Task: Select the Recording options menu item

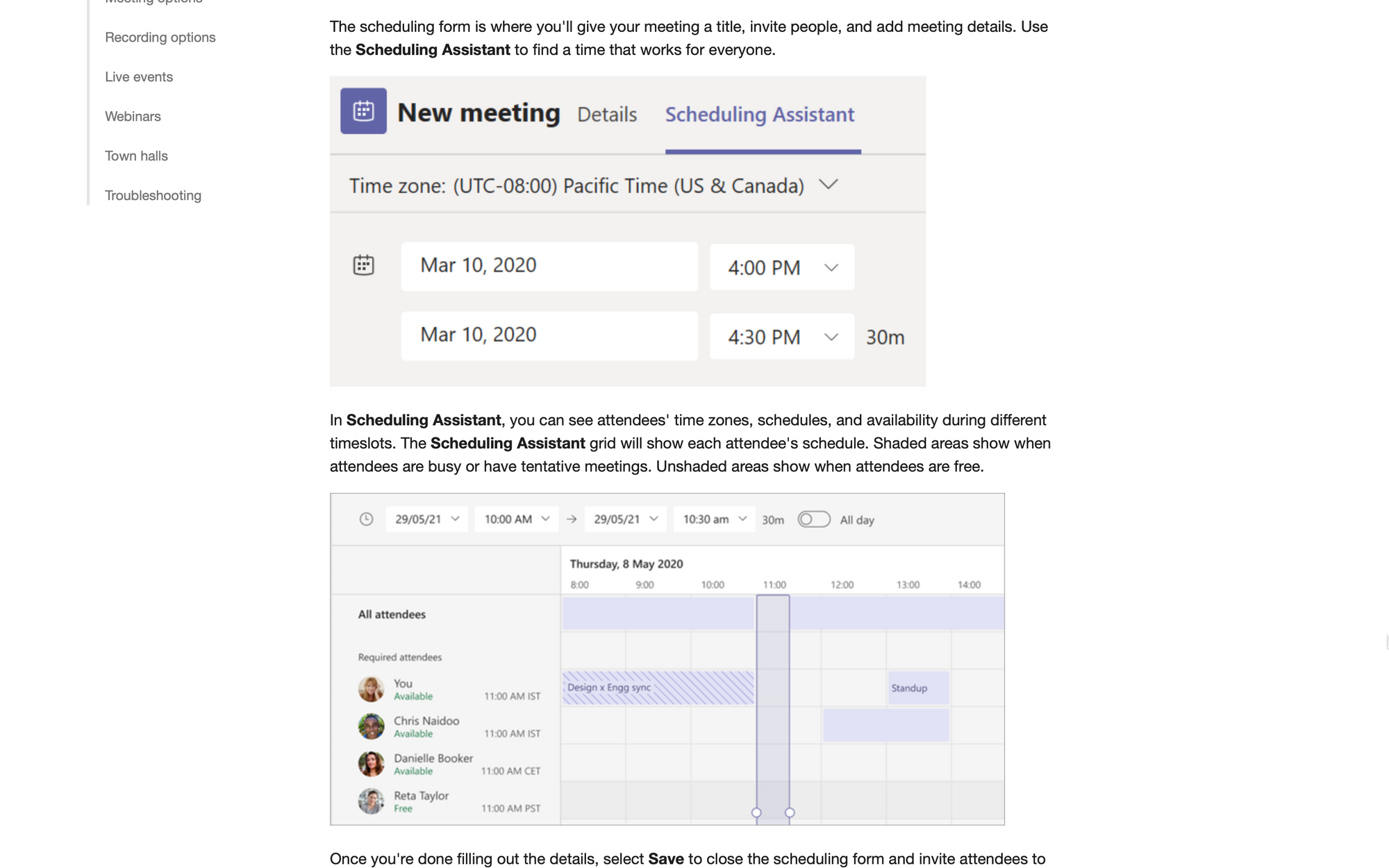Action: [160, 37]
